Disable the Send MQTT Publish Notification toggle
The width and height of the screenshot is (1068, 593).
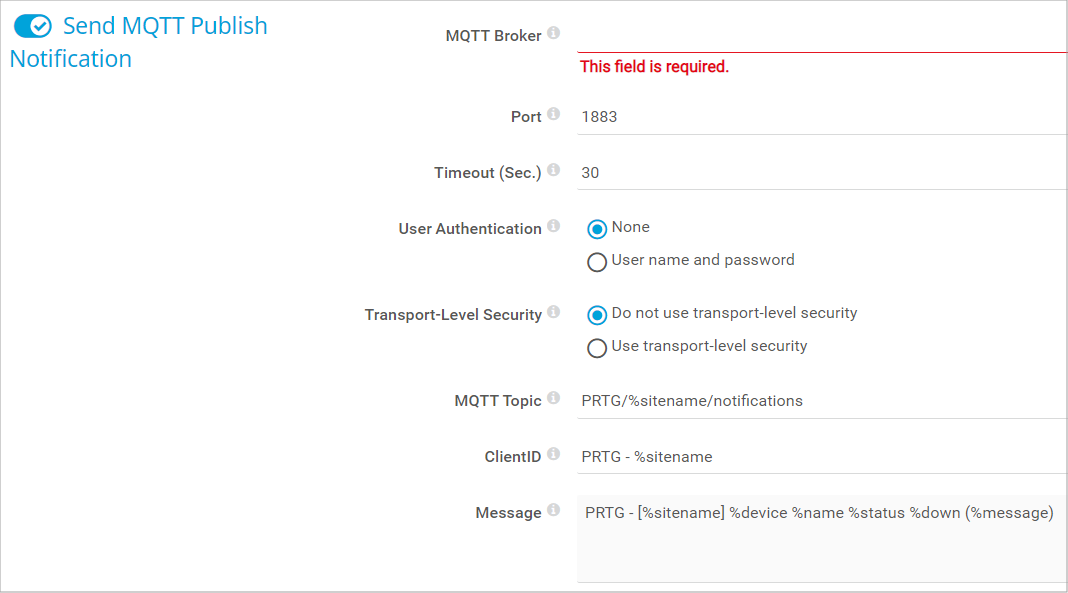click(33, 26)
